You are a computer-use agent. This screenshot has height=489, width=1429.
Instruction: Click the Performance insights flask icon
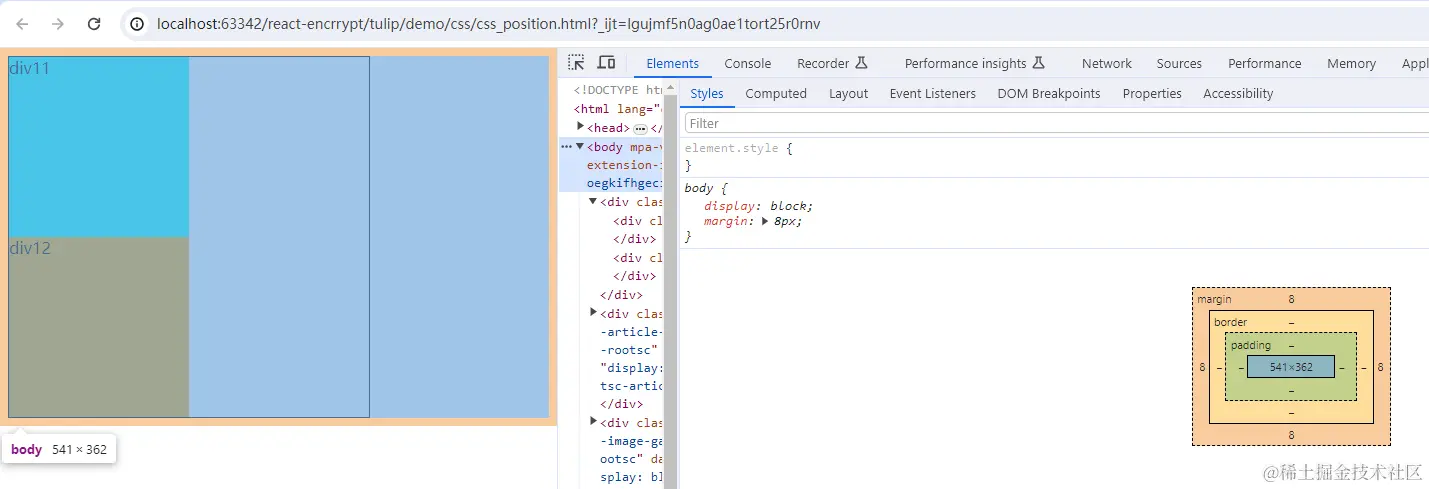click(x=1038, y=63)
